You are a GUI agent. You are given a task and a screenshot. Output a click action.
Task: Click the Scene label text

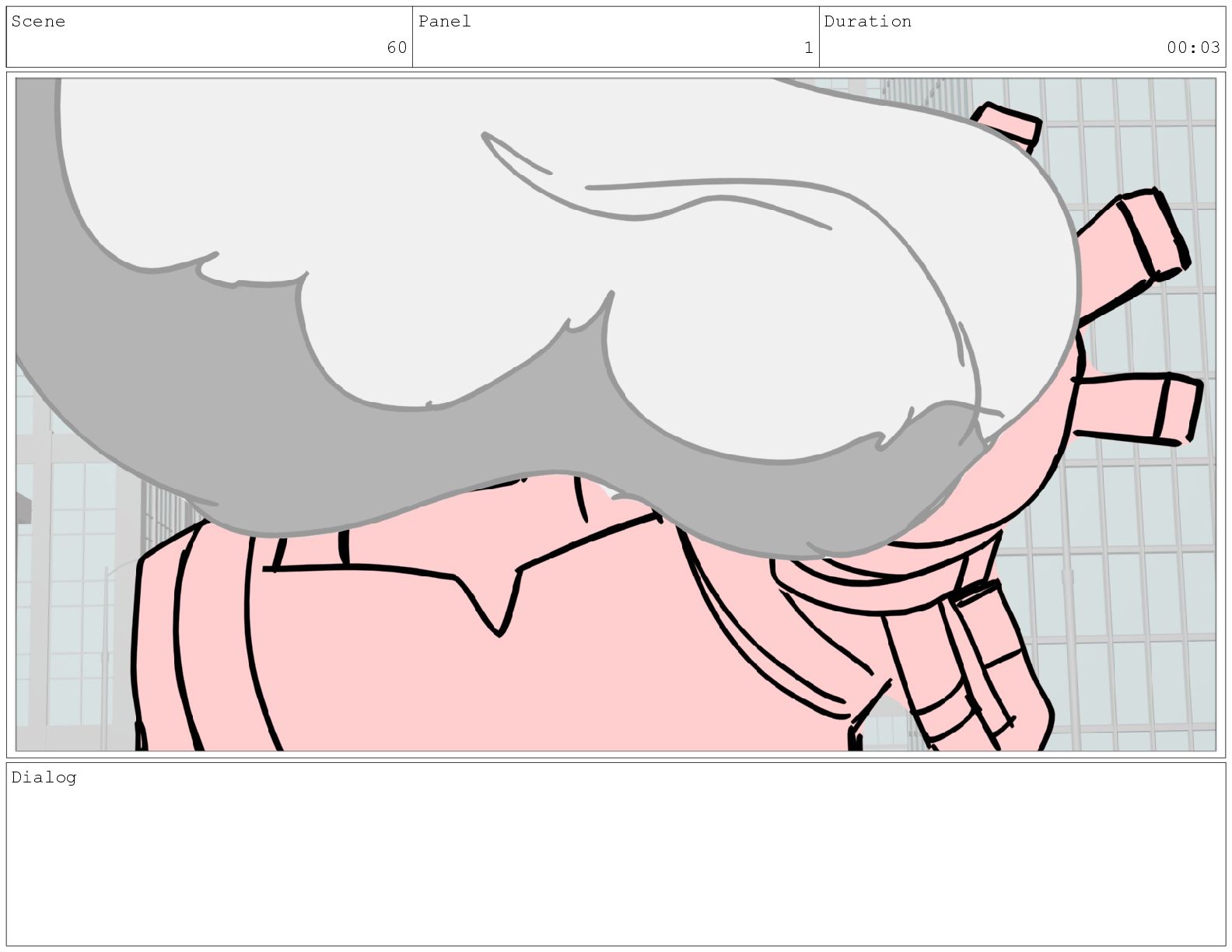point(38,22)
